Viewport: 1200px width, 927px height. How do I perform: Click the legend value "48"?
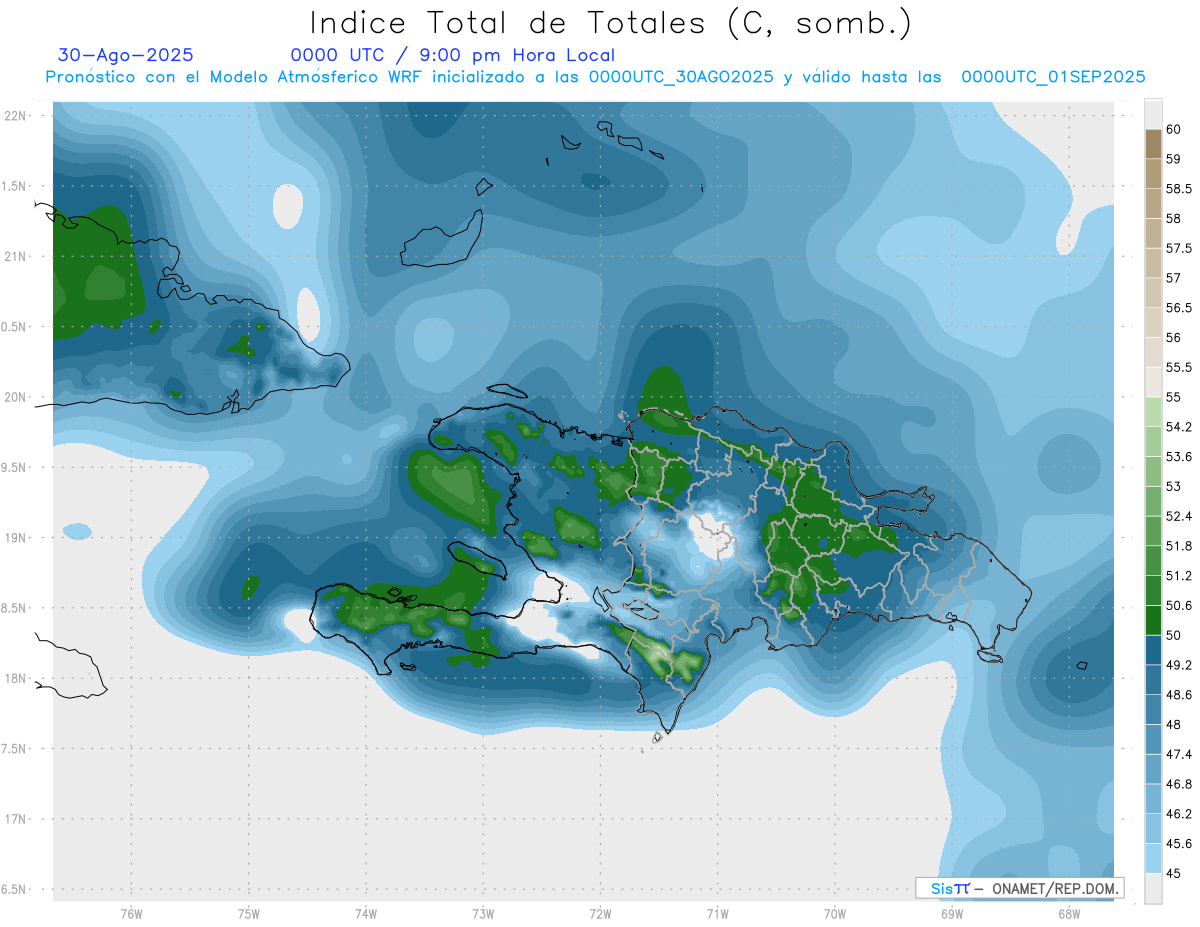[x=1174, y=724]
